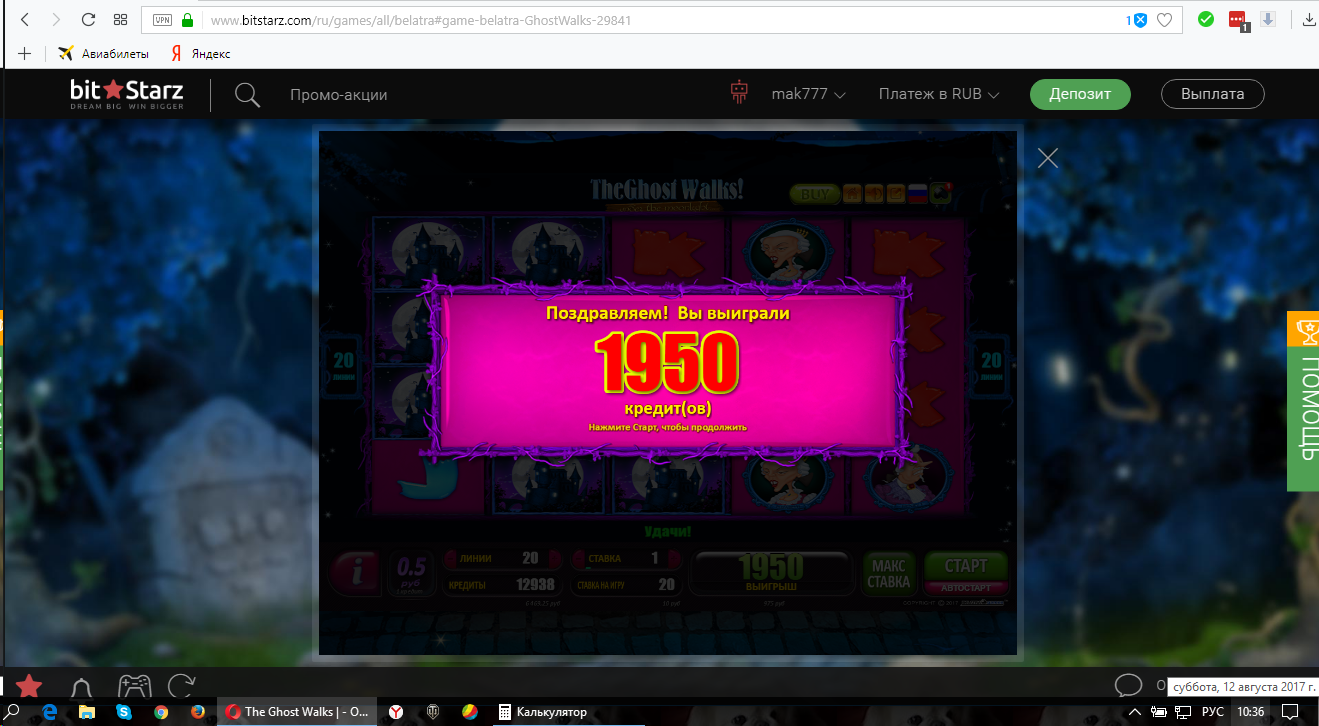The image size is (1319, 726).
Task: Open the notifications bell icon
Action: [82, 688]
